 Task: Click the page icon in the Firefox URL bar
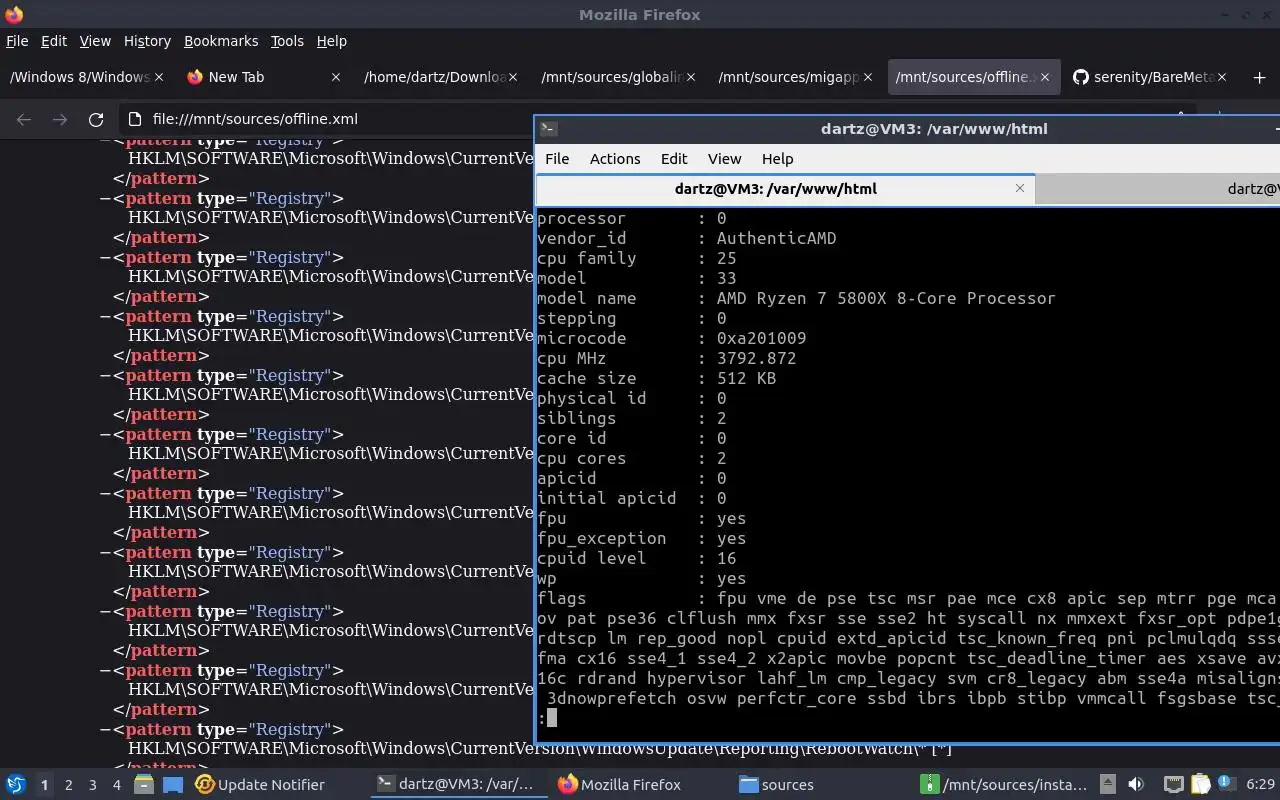[135, 119]
